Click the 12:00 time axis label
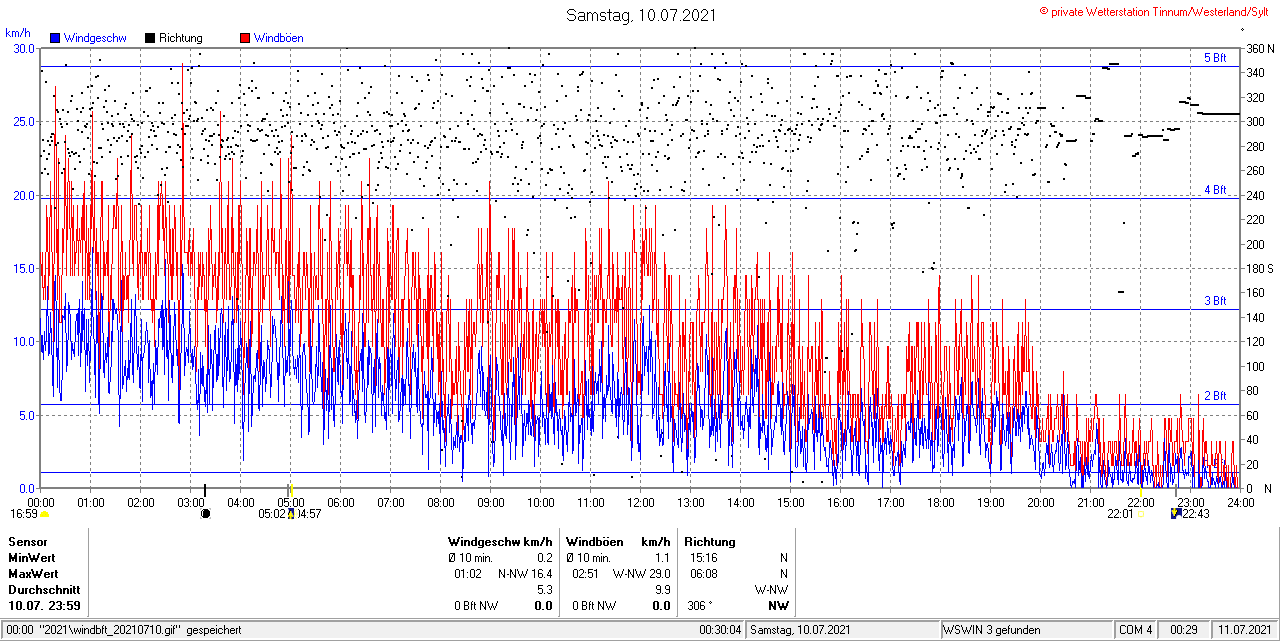This screenshot has height=641, width=1280. [641, 502]
